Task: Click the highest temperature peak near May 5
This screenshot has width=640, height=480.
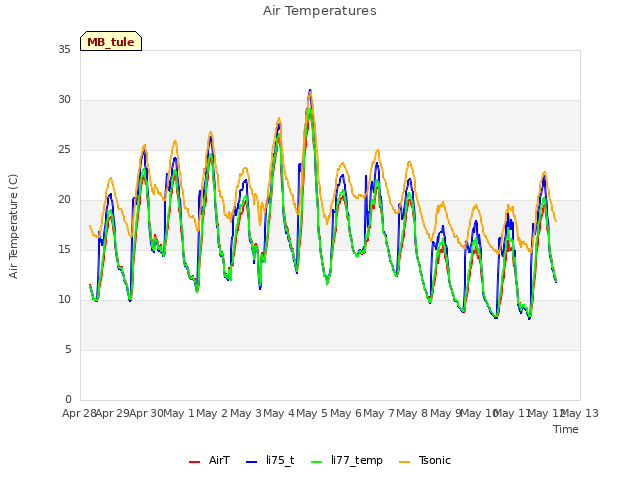Action: tap(310, 90)
